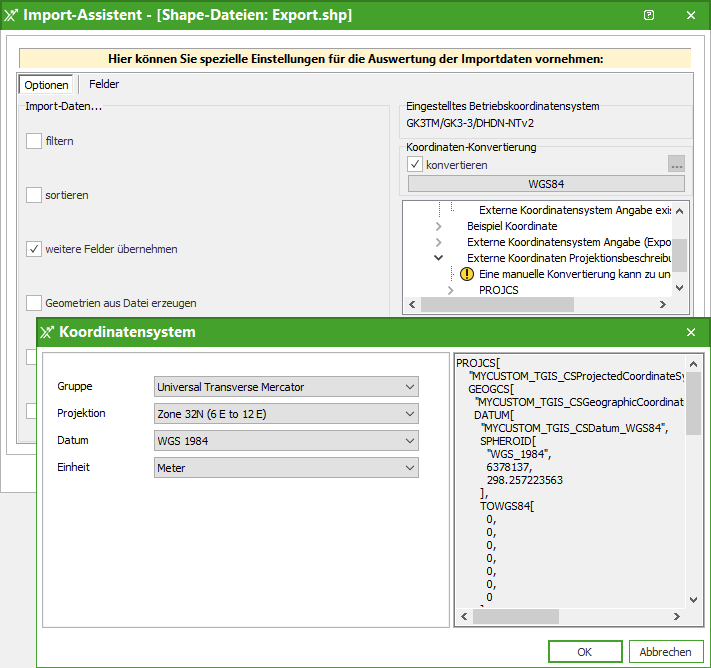Click the yellow warning icon in tree

point(465,274)
